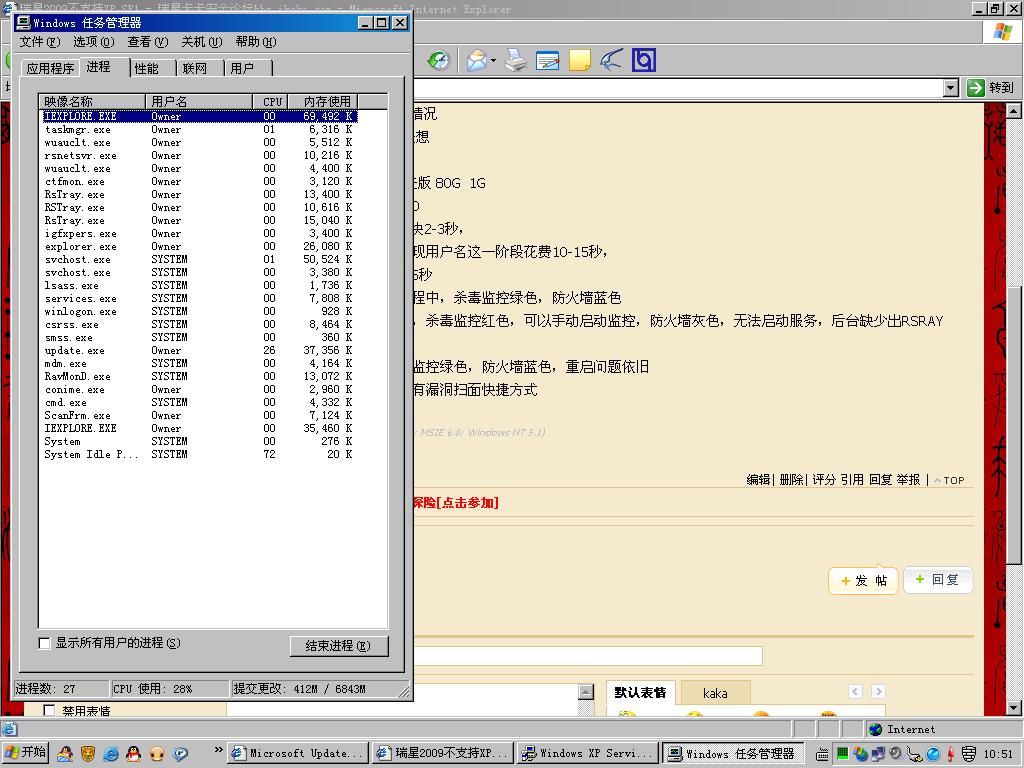Viewport: 1024px width, 768px height.
Task: Switch to the 应用程序 tab
Action: click(x=50, y=69)
